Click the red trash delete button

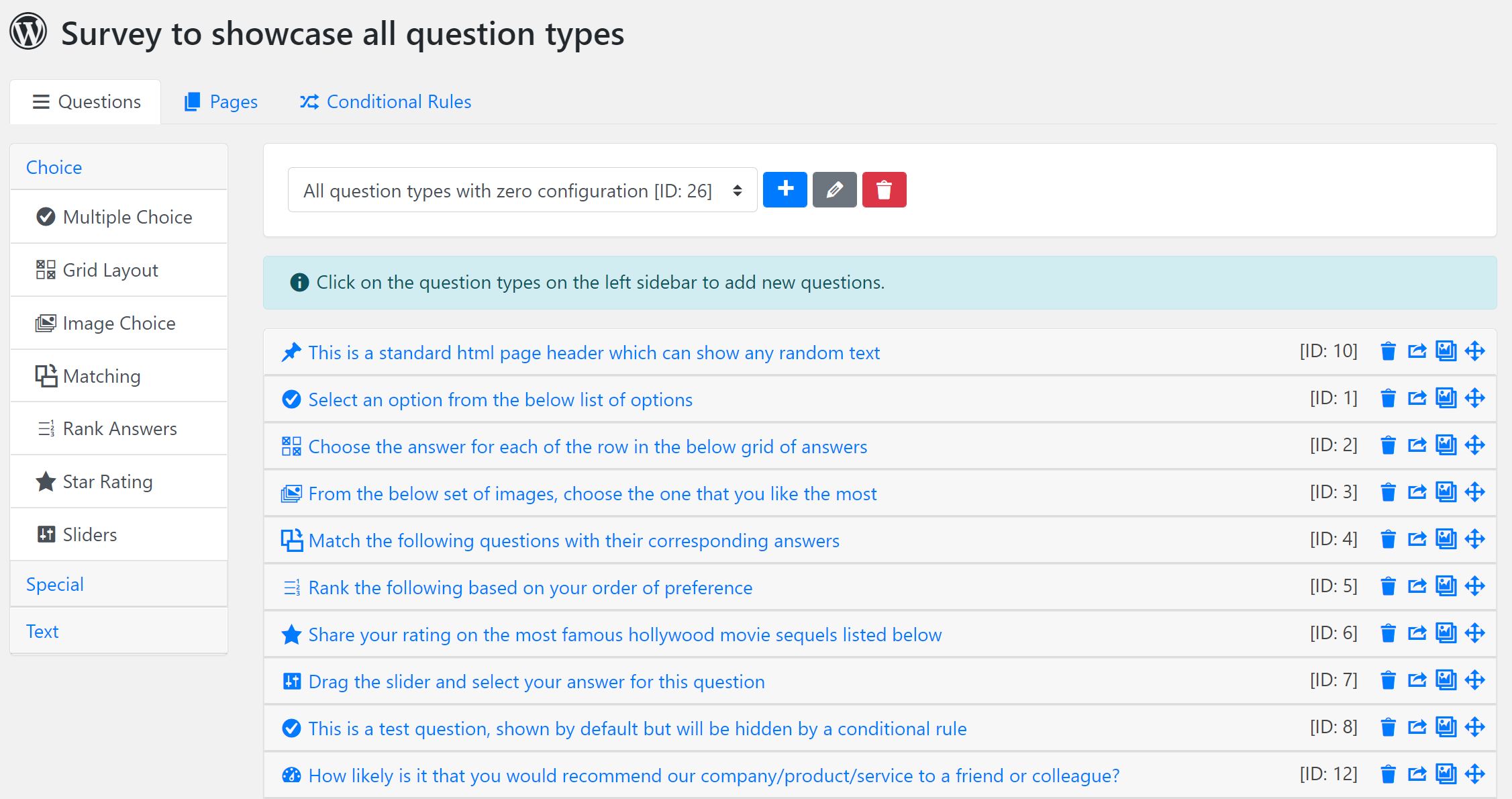884,189
